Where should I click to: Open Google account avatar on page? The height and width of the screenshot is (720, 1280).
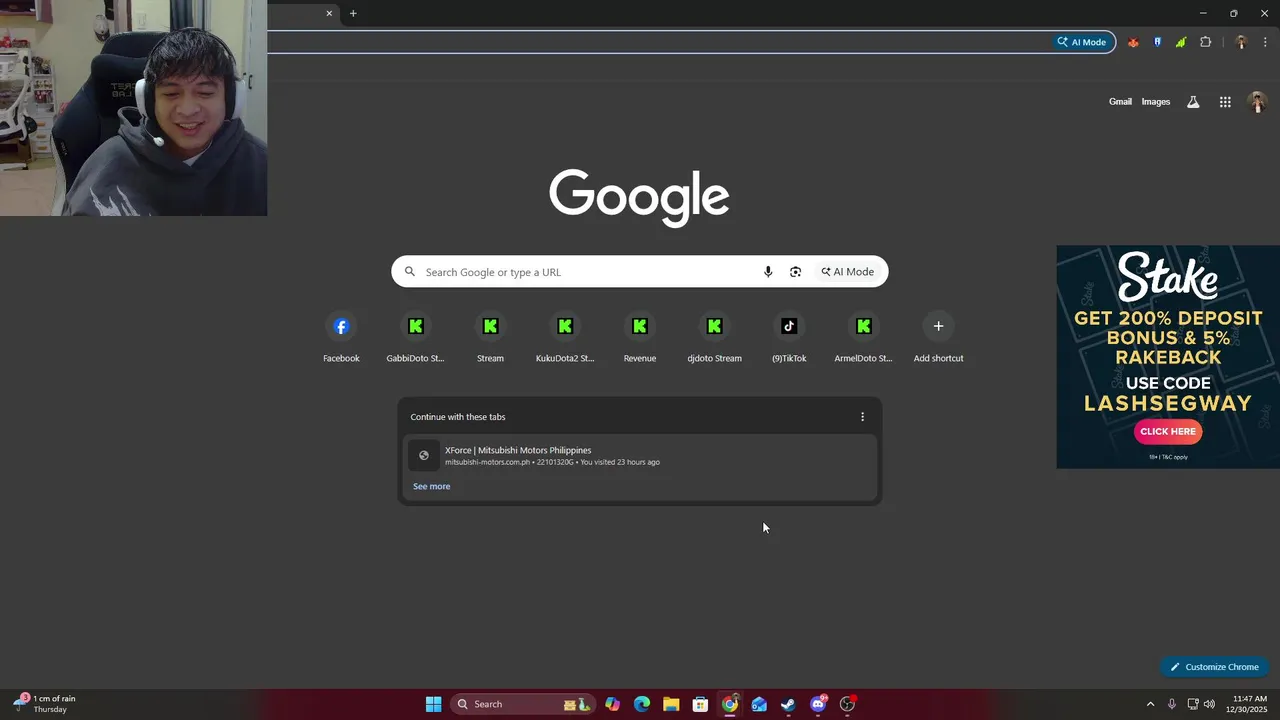coord(1257,102)
